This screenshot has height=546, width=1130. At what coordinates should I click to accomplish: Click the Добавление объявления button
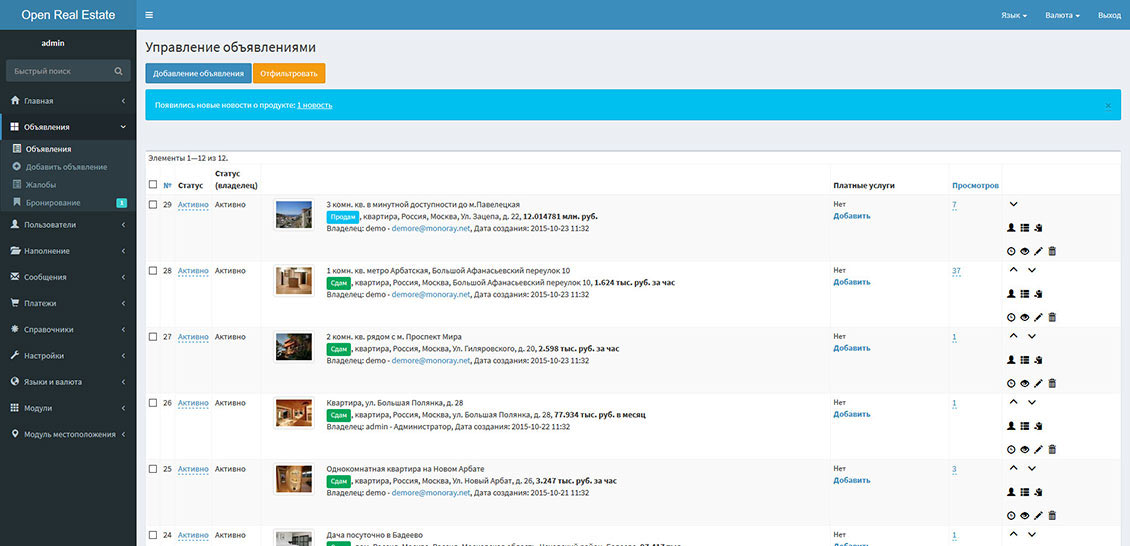click(198, 74)
